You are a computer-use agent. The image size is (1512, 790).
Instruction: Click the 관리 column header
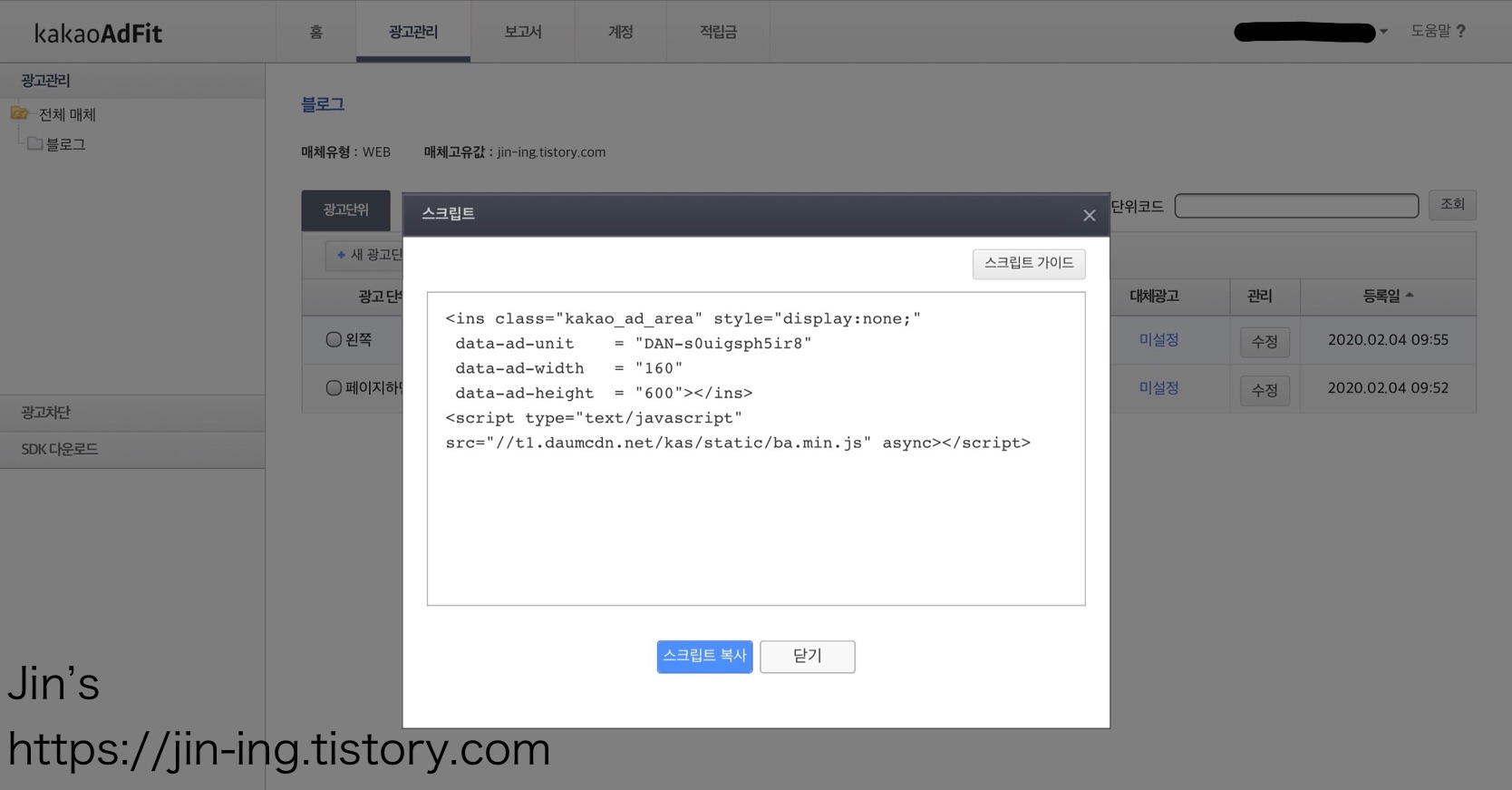point(1259,296)
